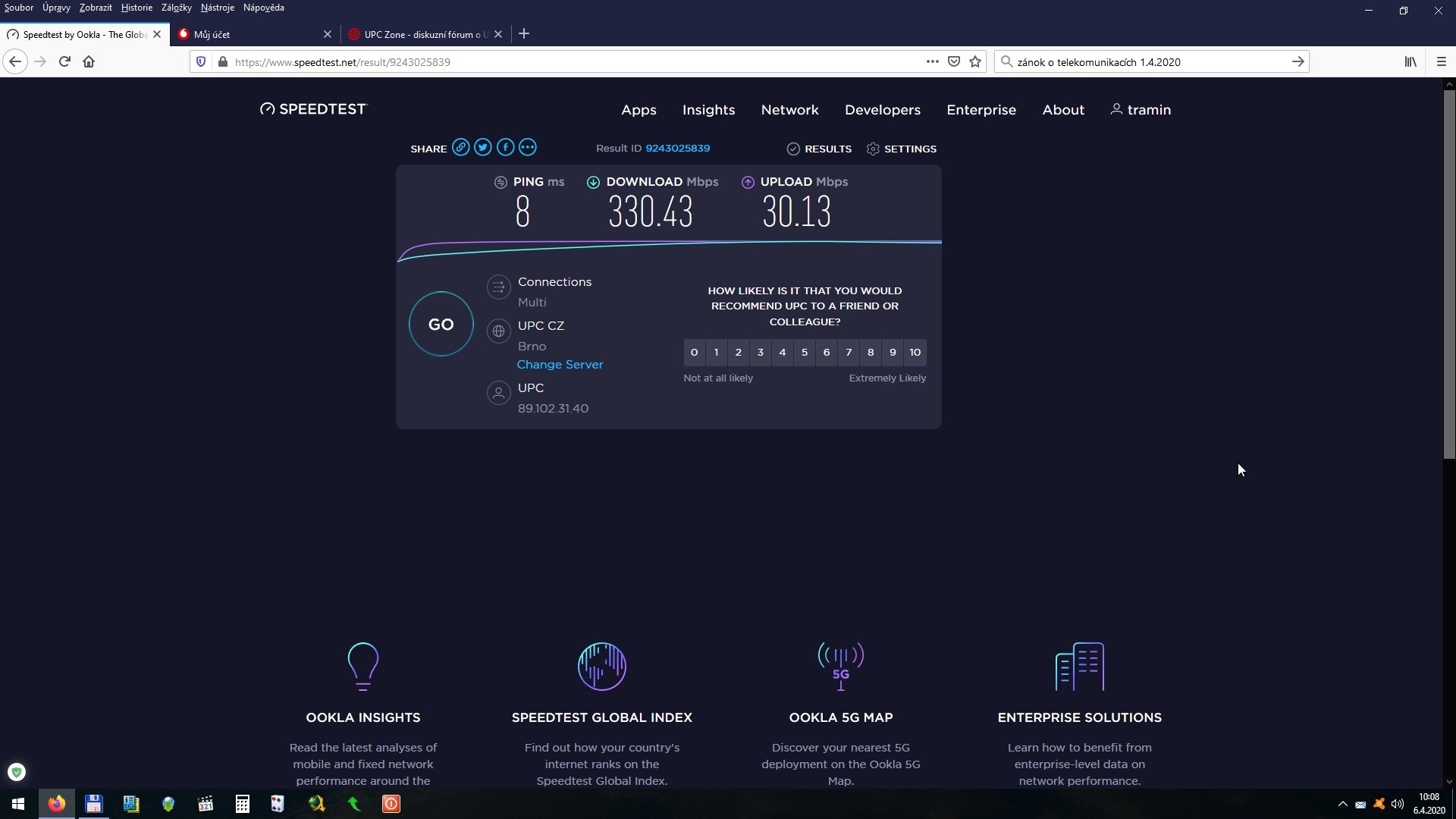Go to Firefox home page

pos(89,61)
